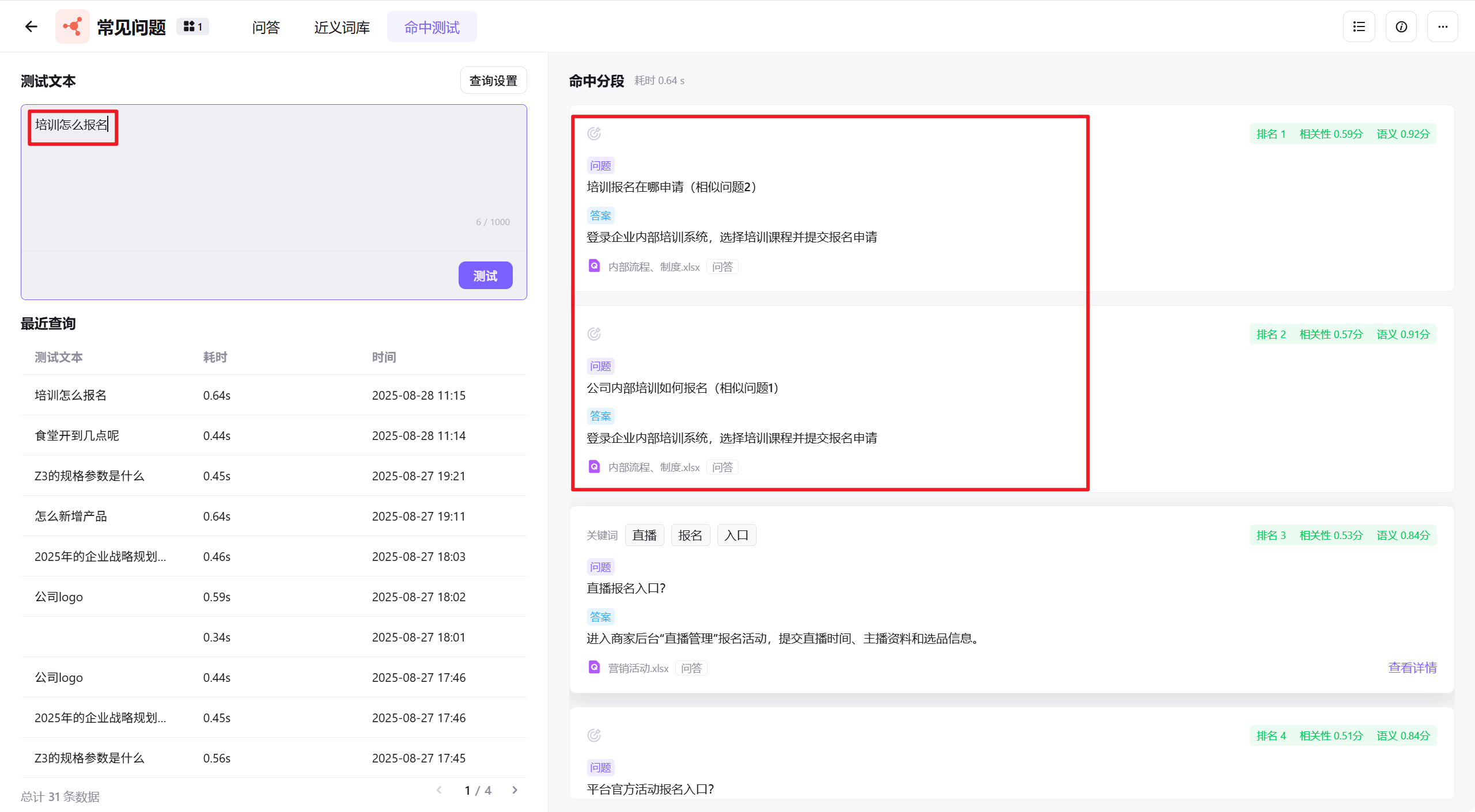Click 营销活动.xlsx file icon
Image resolution: width=1475 pixels, height=812 pixels.
point(594,667)
